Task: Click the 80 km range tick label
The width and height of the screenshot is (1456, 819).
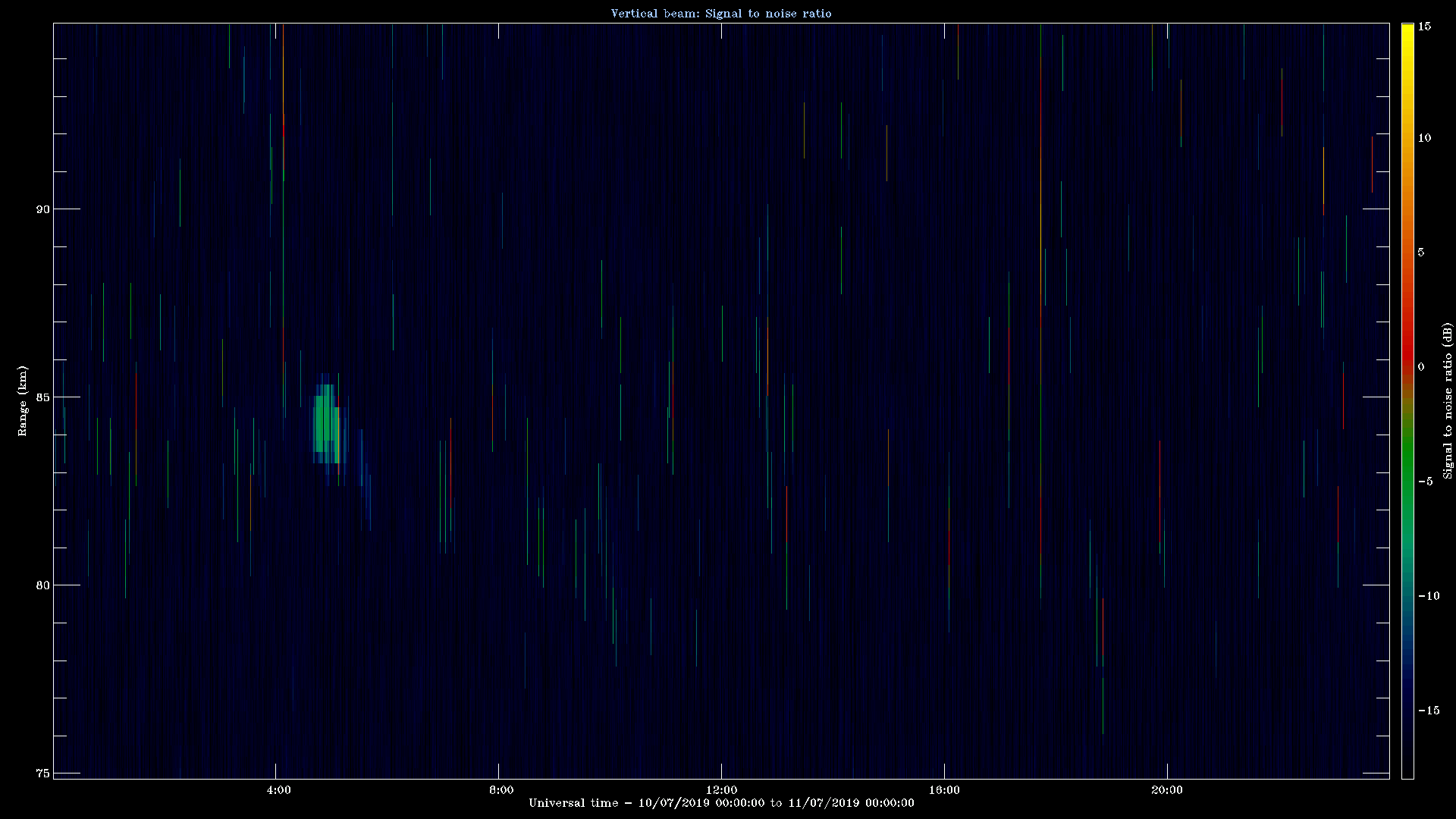Action: pyautogui.click(x=42, y=585)
